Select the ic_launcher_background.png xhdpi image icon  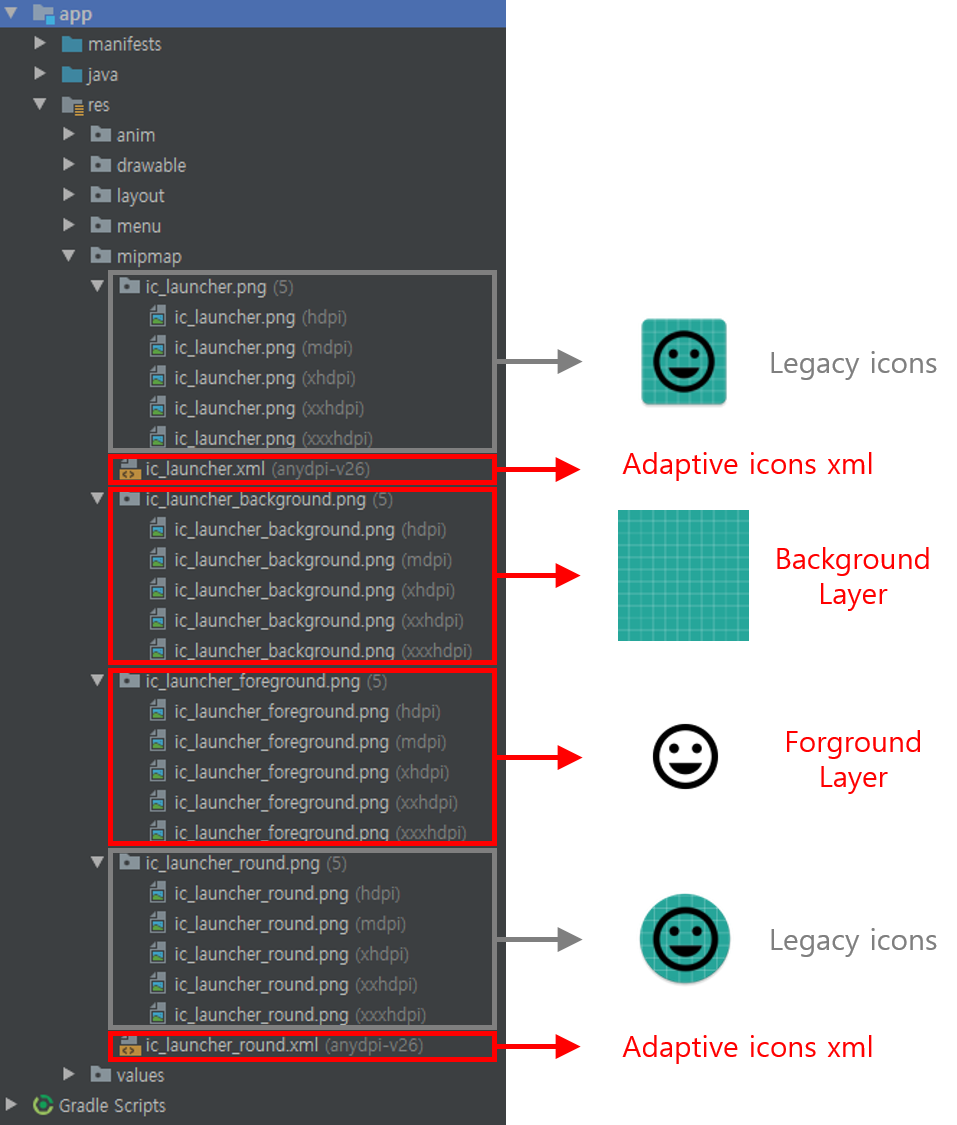click(157, 590)
